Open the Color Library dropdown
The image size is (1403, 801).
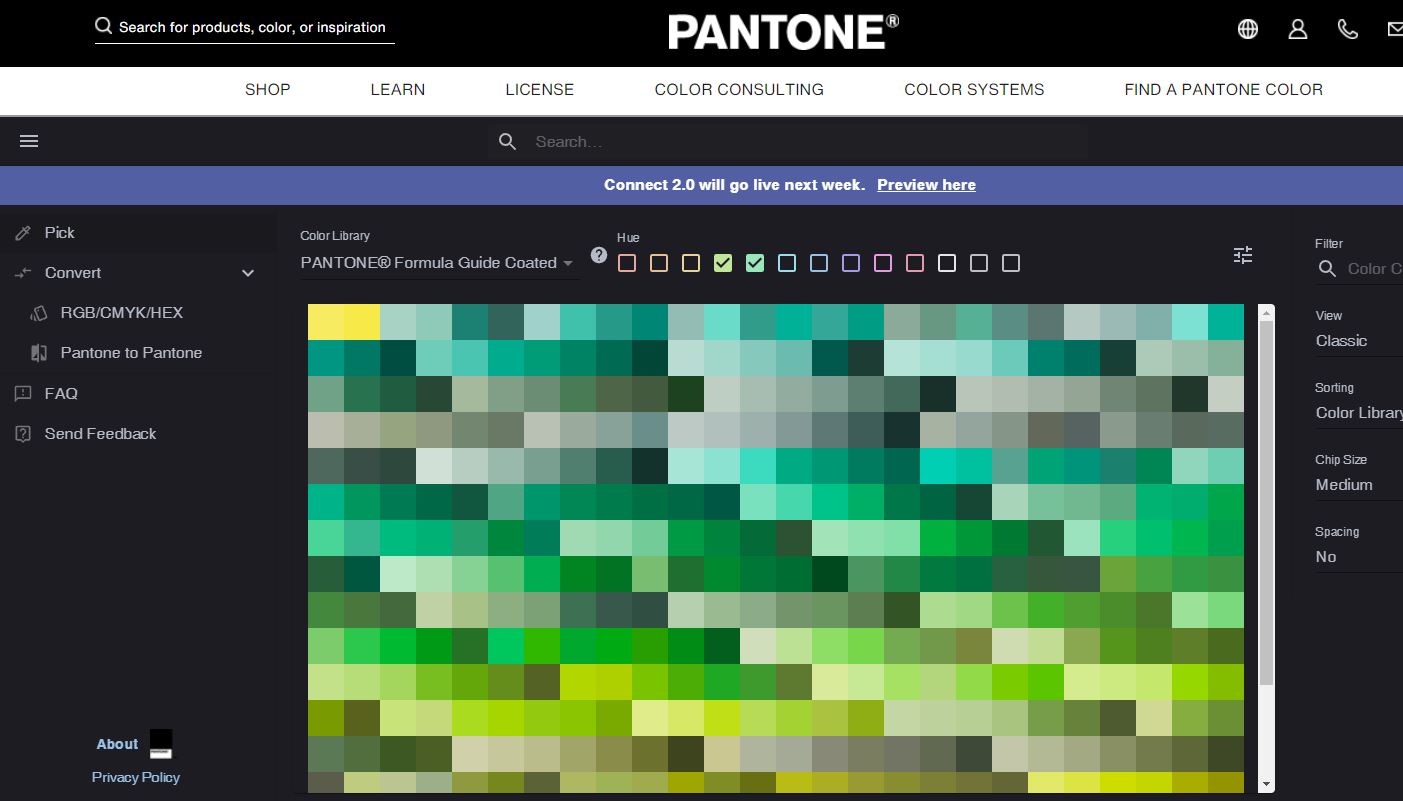click(x=437, y=263)
